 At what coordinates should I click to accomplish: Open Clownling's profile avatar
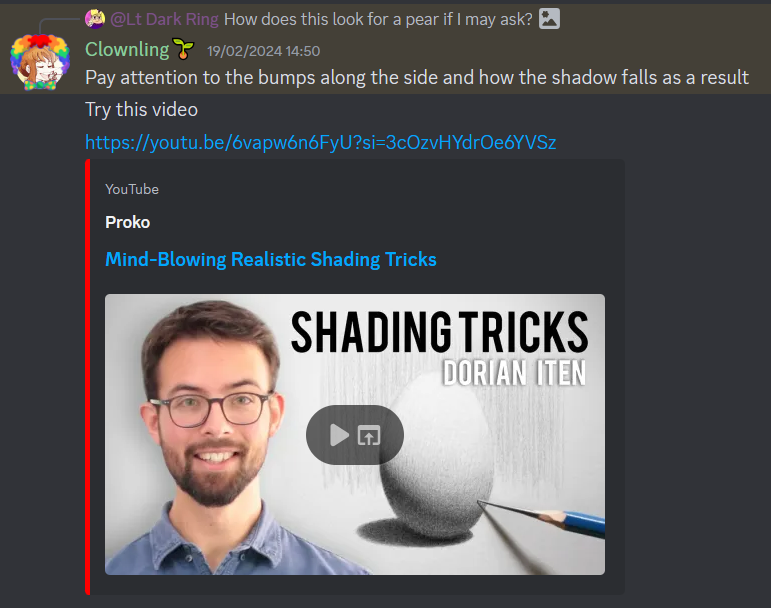(40, 62)
